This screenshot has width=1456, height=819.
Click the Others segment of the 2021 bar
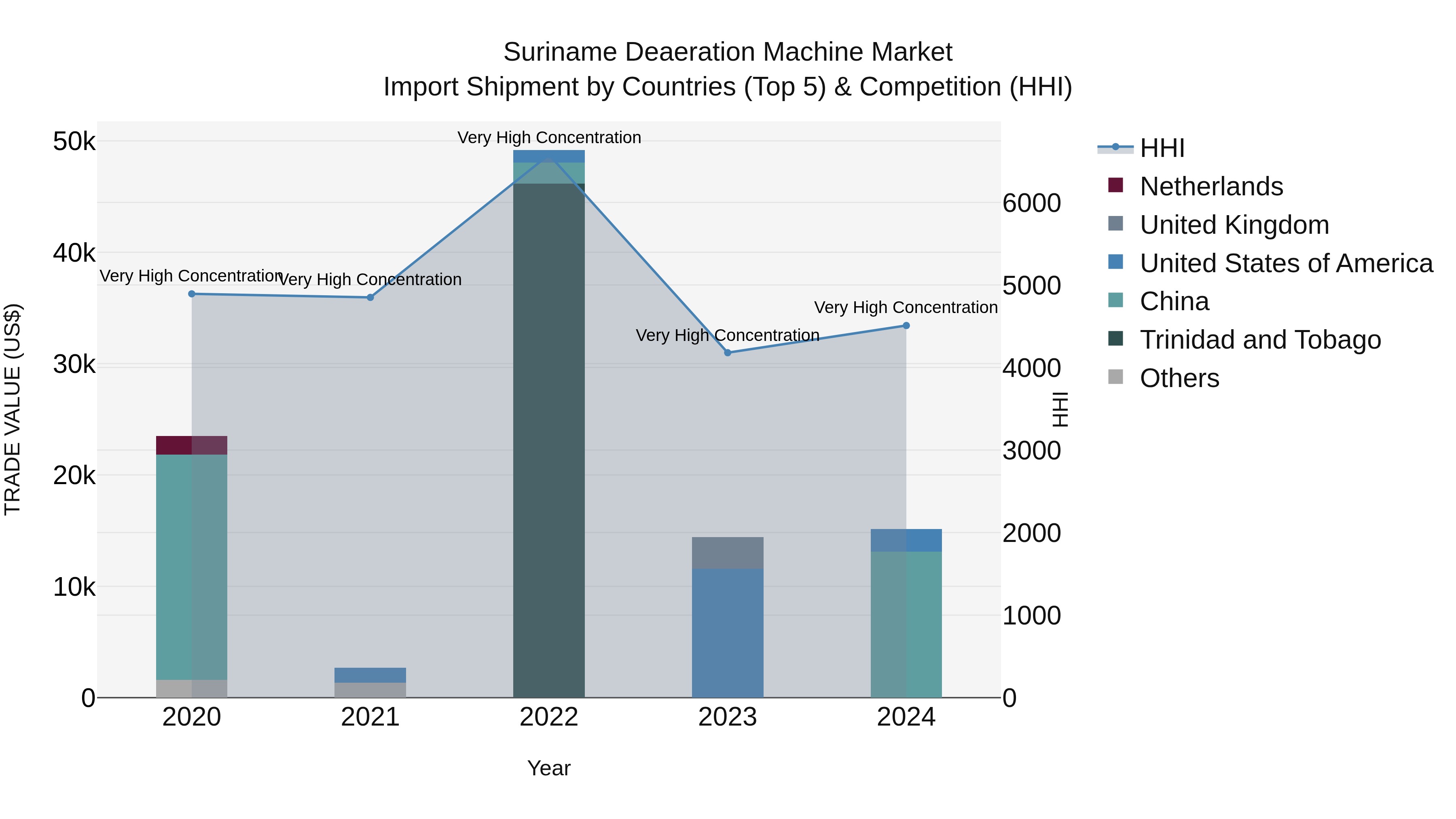370,690
